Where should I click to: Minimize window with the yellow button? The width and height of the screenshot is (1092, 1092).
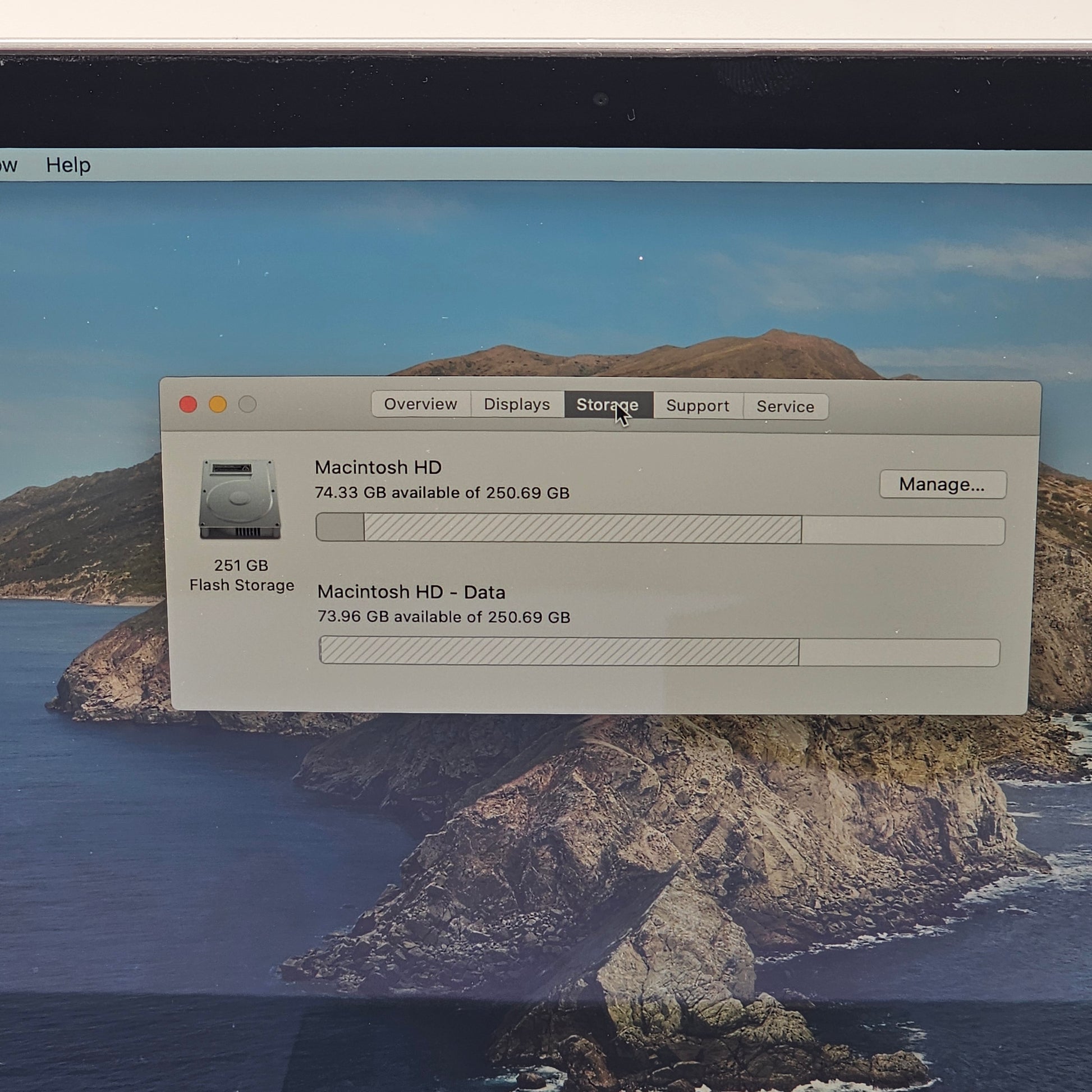(x=218, y=404)
